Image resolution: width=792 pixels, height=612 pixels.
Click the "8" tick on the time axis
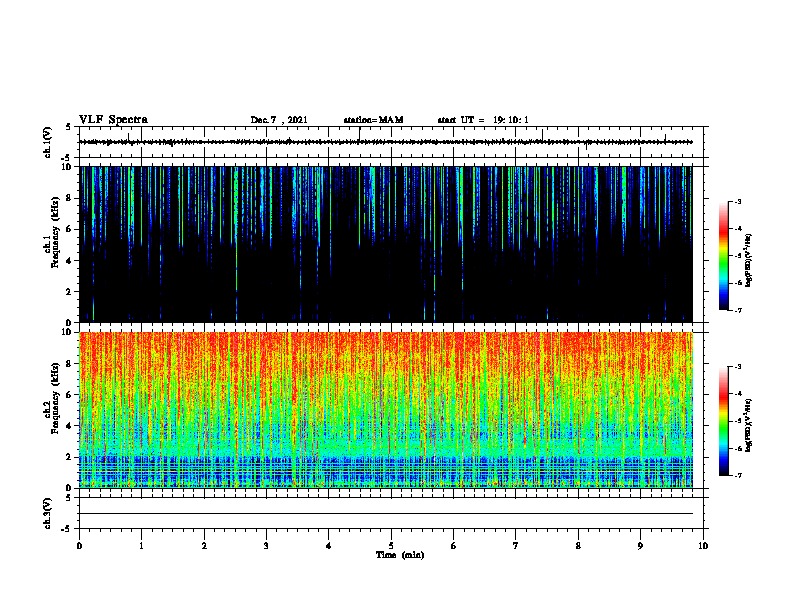578,546
